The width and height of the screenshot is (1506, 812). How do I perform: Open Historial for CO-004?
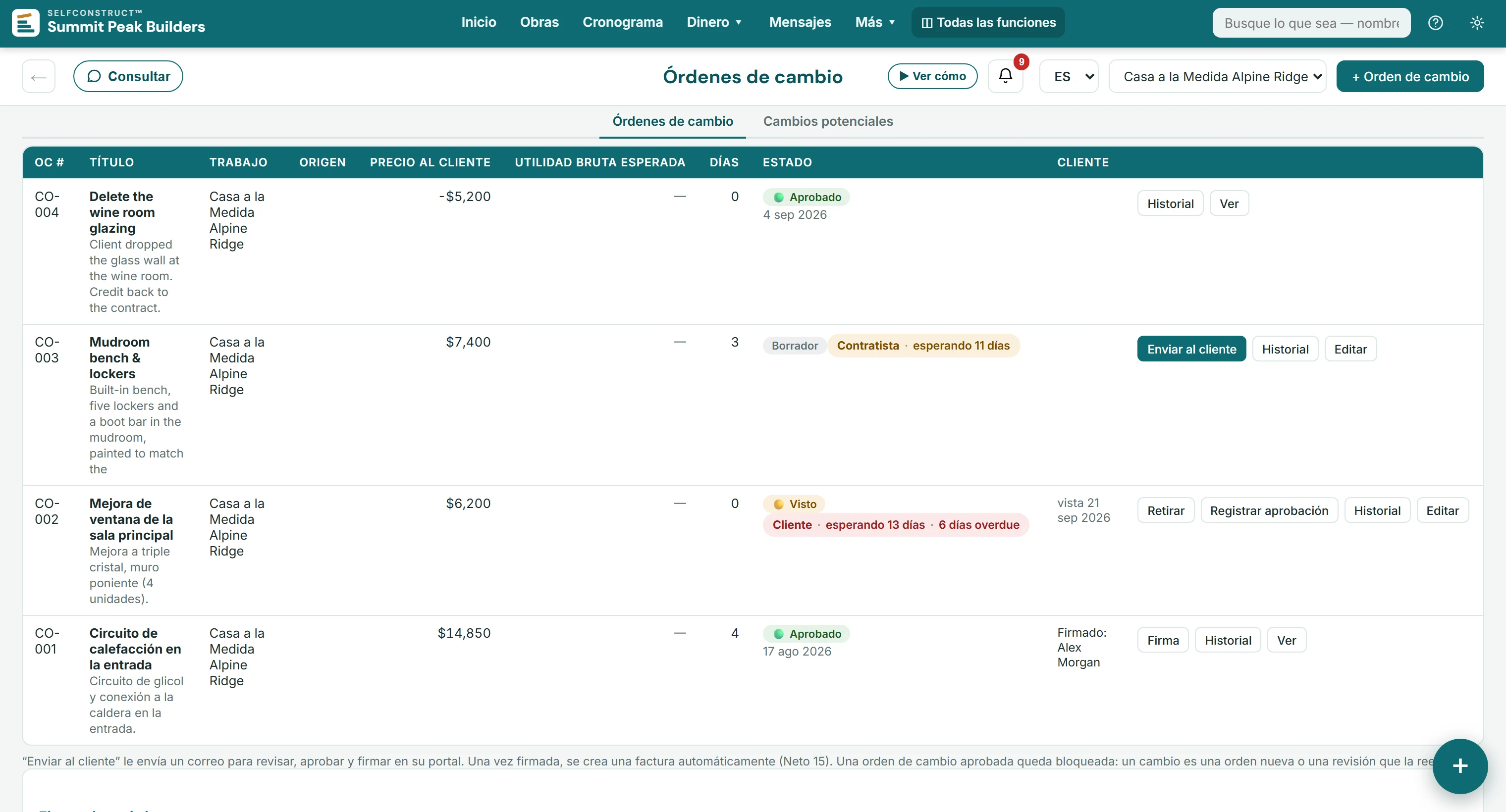(x=1170, y=203)
